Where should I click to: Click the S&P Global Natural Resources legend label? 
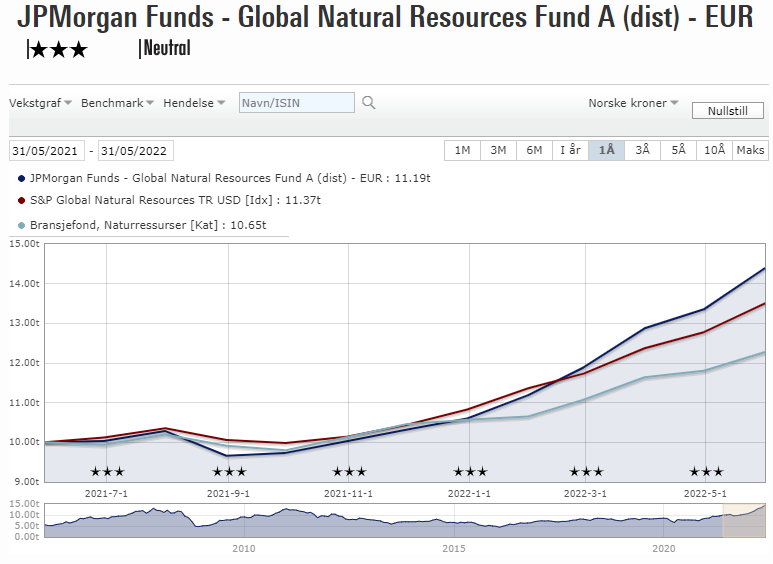[x=175, y=200]
